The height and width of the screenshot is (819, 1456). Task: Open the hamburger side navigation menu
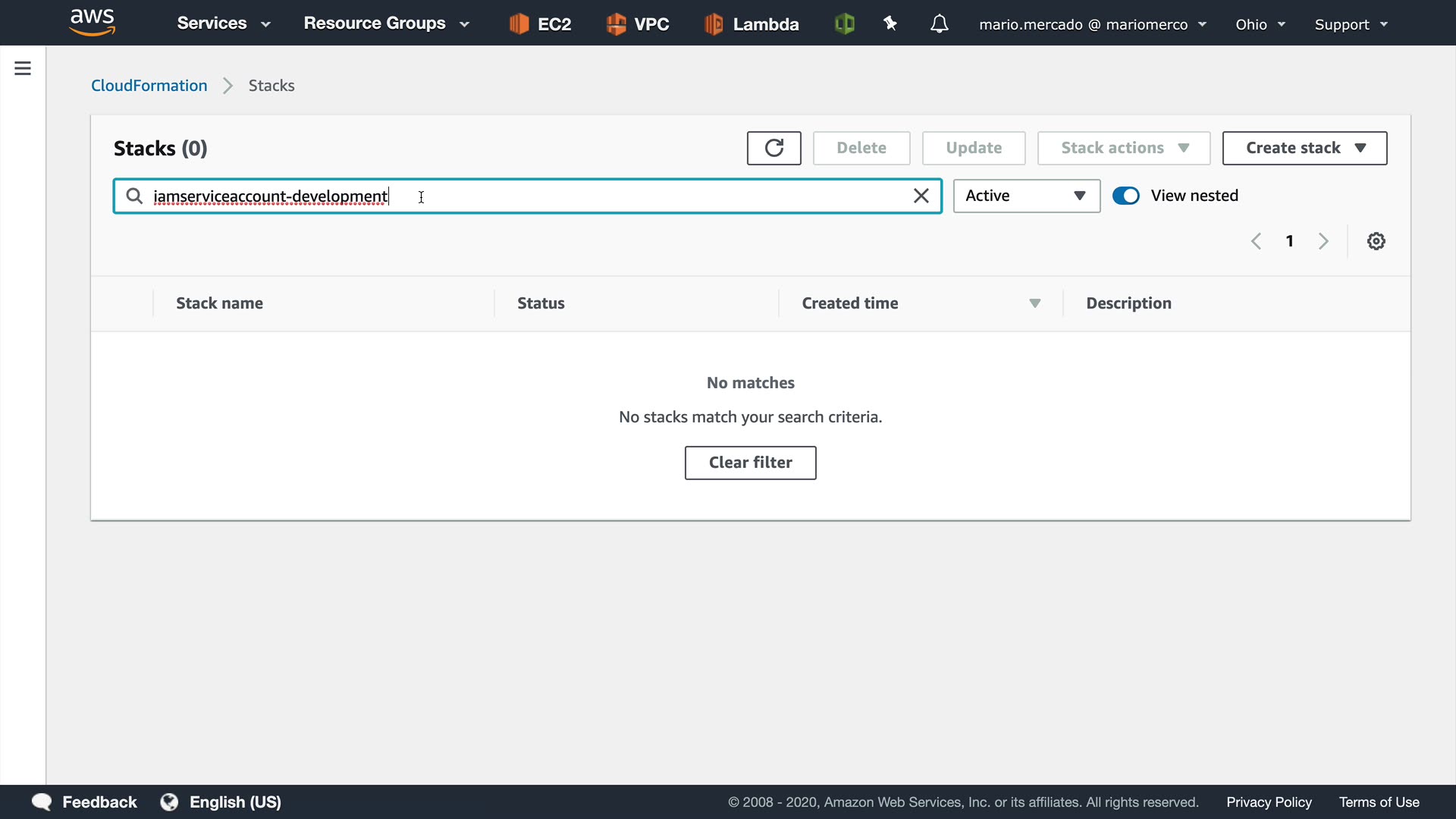tap(23, 68)
